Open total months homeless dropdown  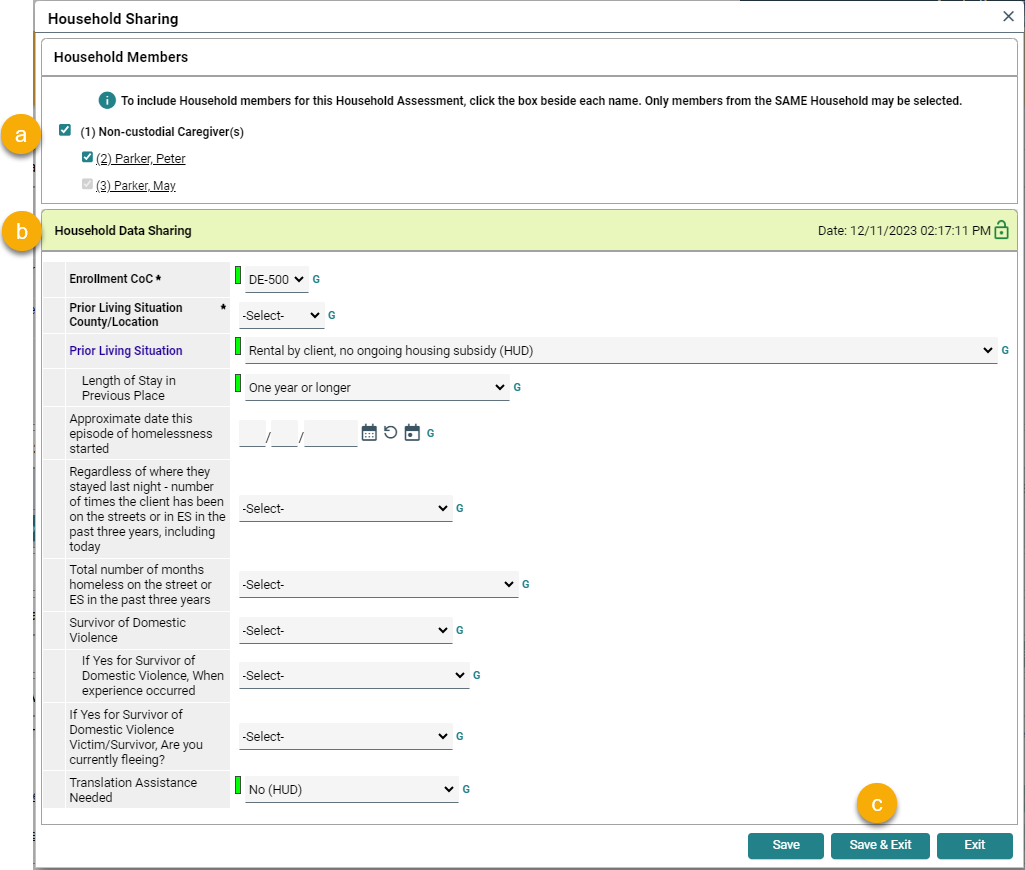click(x=378, y=584)
